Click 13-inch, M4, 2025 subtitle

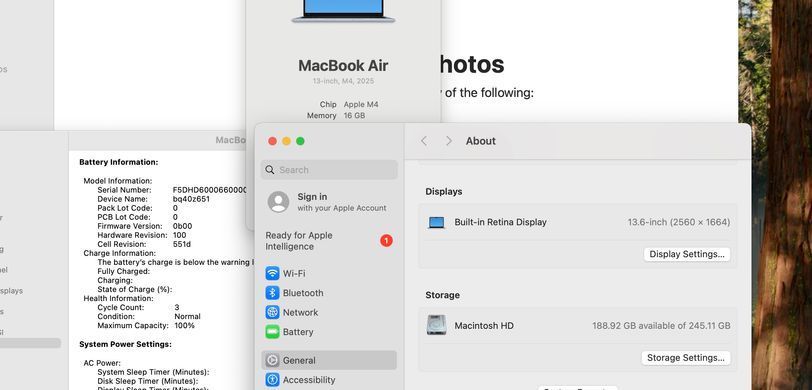pyautogui.click(x=343, y=81)
